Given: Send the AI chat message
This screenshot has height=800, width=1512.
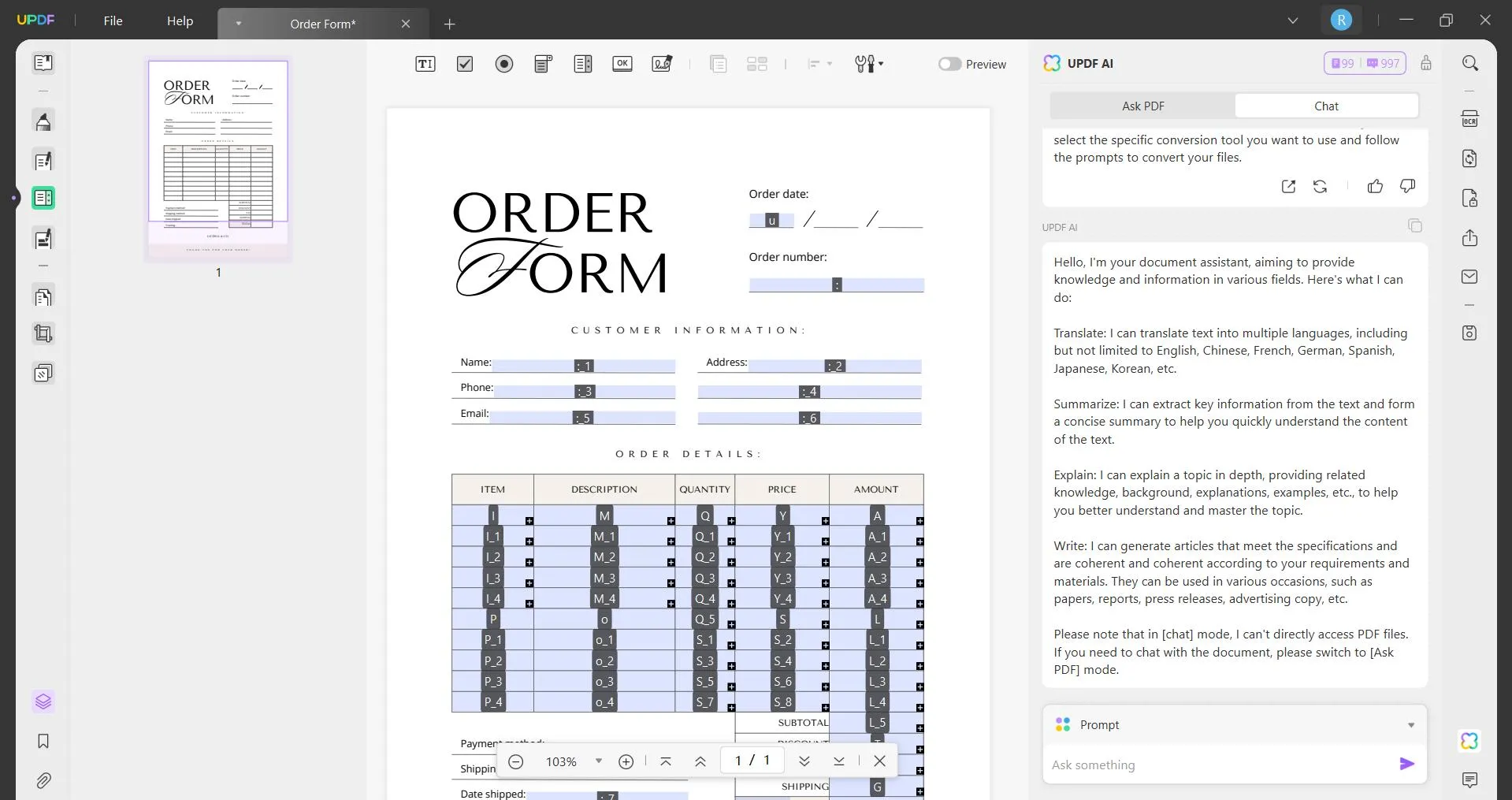Looking at the screenshot, I should 1406,764.
